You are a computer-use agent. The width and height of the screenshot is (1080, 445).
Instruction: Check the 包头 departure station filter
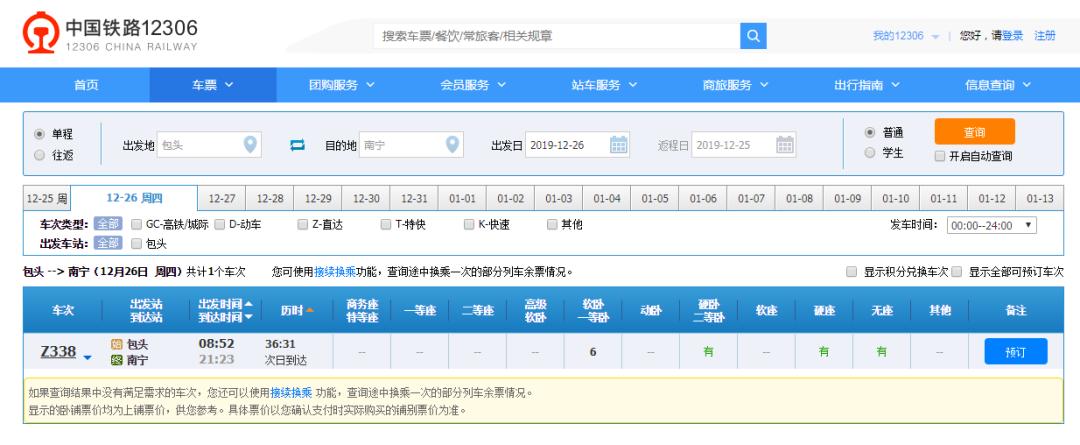(136, 243)
